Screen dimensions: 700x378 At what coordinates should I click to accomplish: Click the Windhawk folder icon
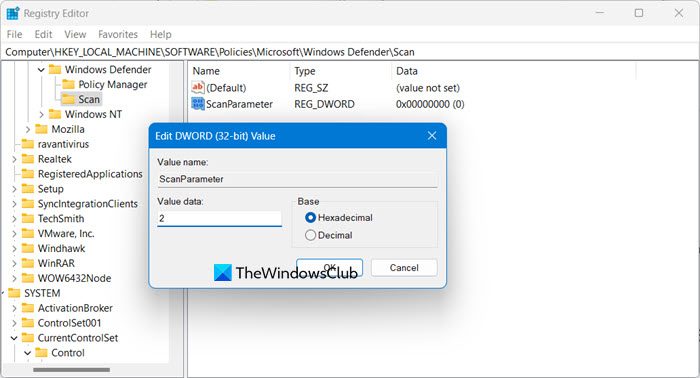click(x=28, y=248)
